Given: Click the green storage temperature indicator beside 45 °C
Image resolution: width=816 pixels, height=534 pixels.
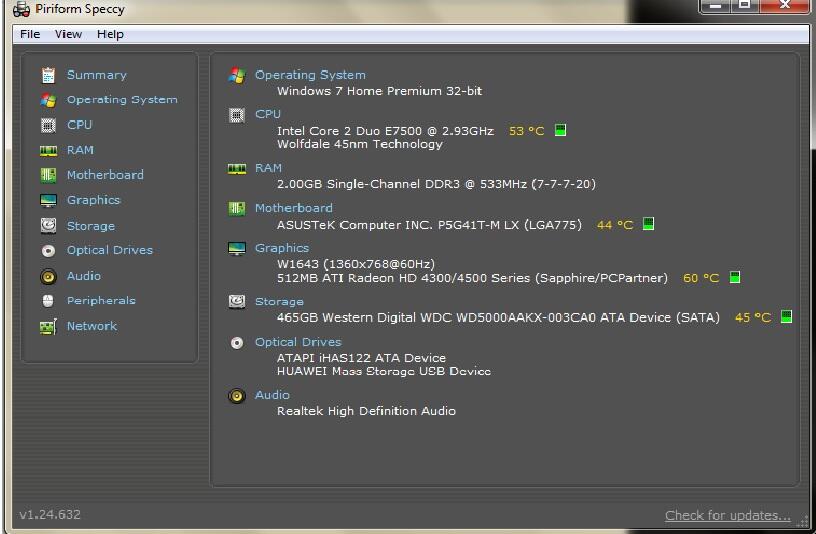Looking at the screenshot, I should click(786, 316).
